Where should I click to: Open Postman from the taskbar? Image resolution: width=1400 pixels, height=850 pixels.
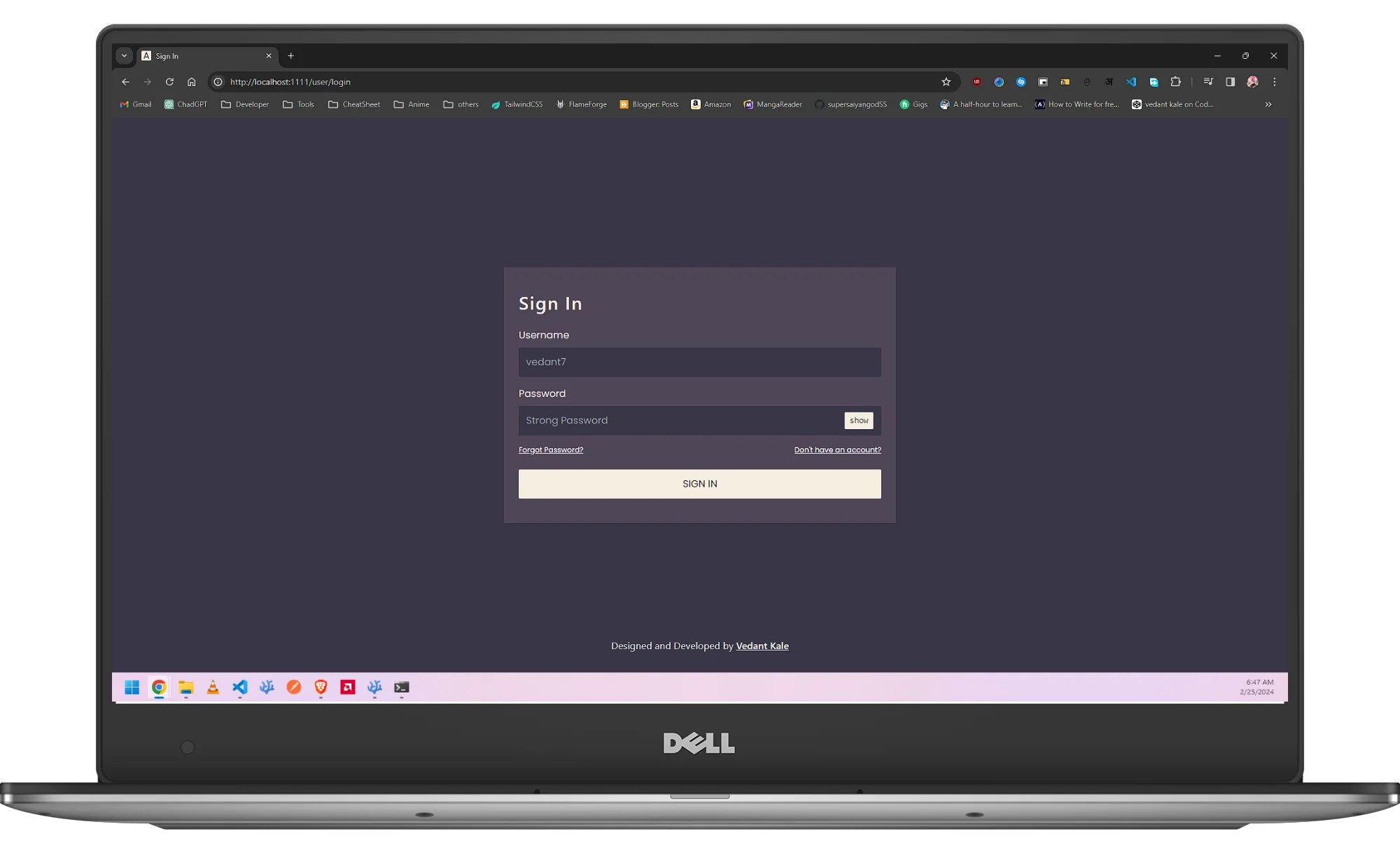(294, 688)
